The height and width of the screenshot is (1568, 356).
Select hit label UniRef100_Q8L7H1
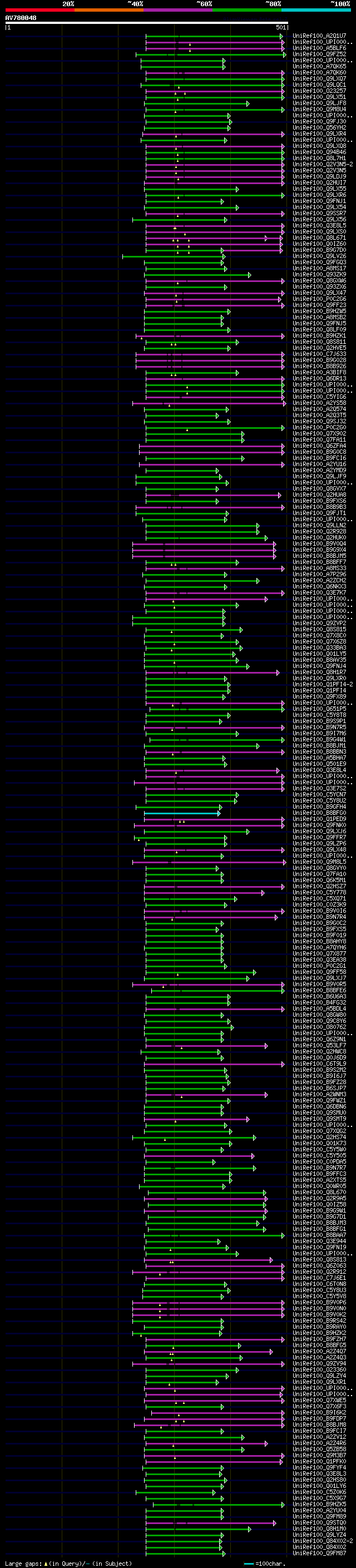(x=319, y=159)
